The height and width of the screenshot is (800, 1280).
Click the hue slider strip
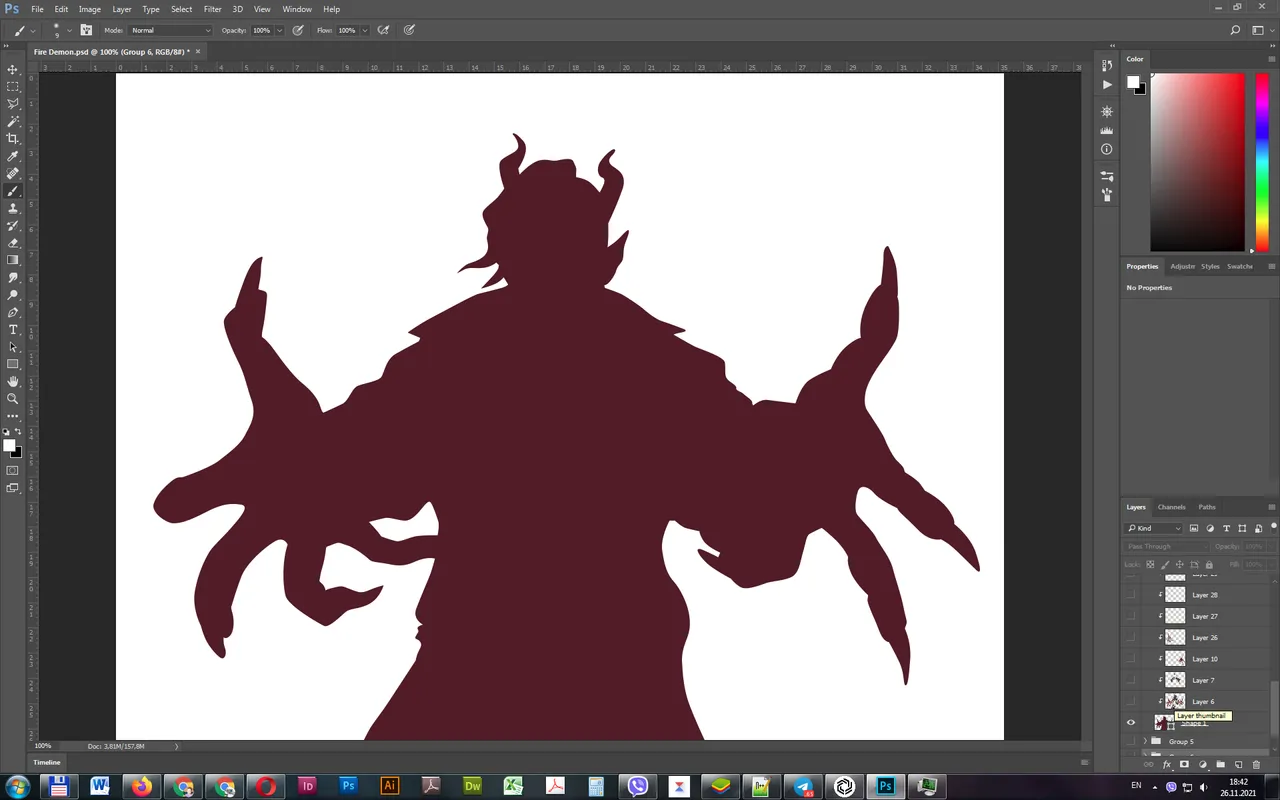click(x=1260, y=162)
